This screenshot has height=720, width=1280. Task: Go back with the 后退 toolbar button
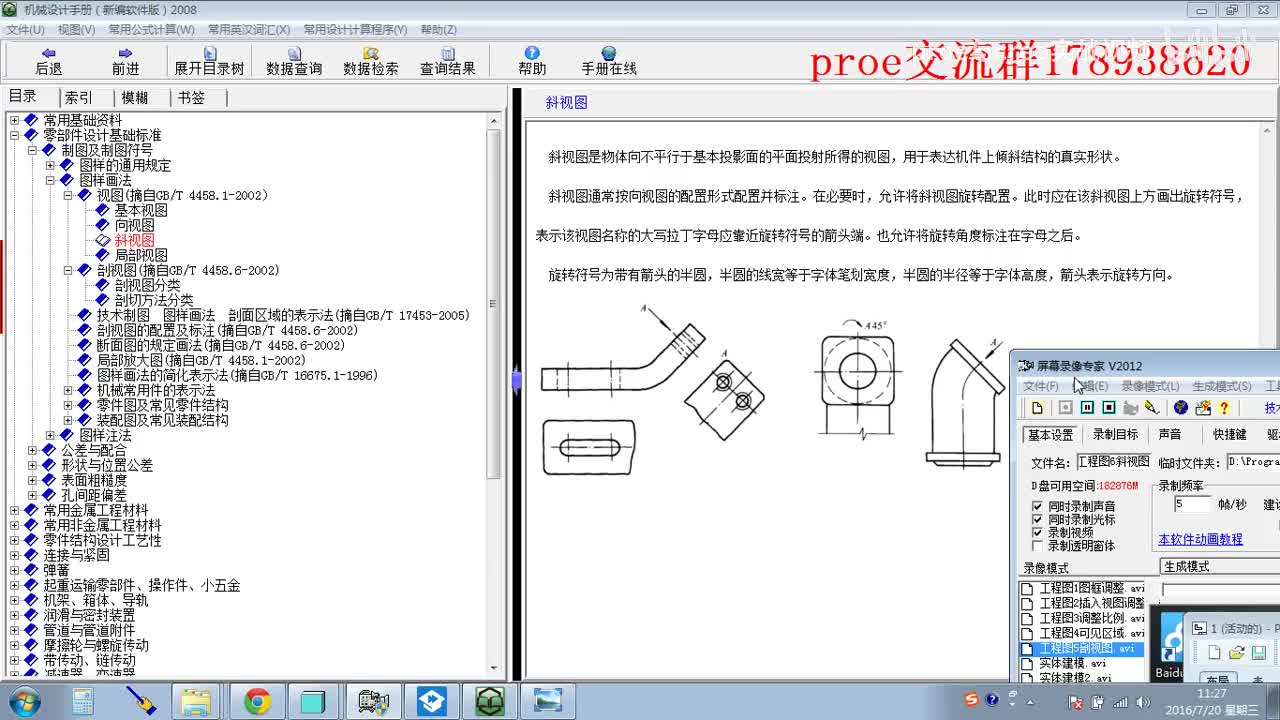[x=48, y=61]
